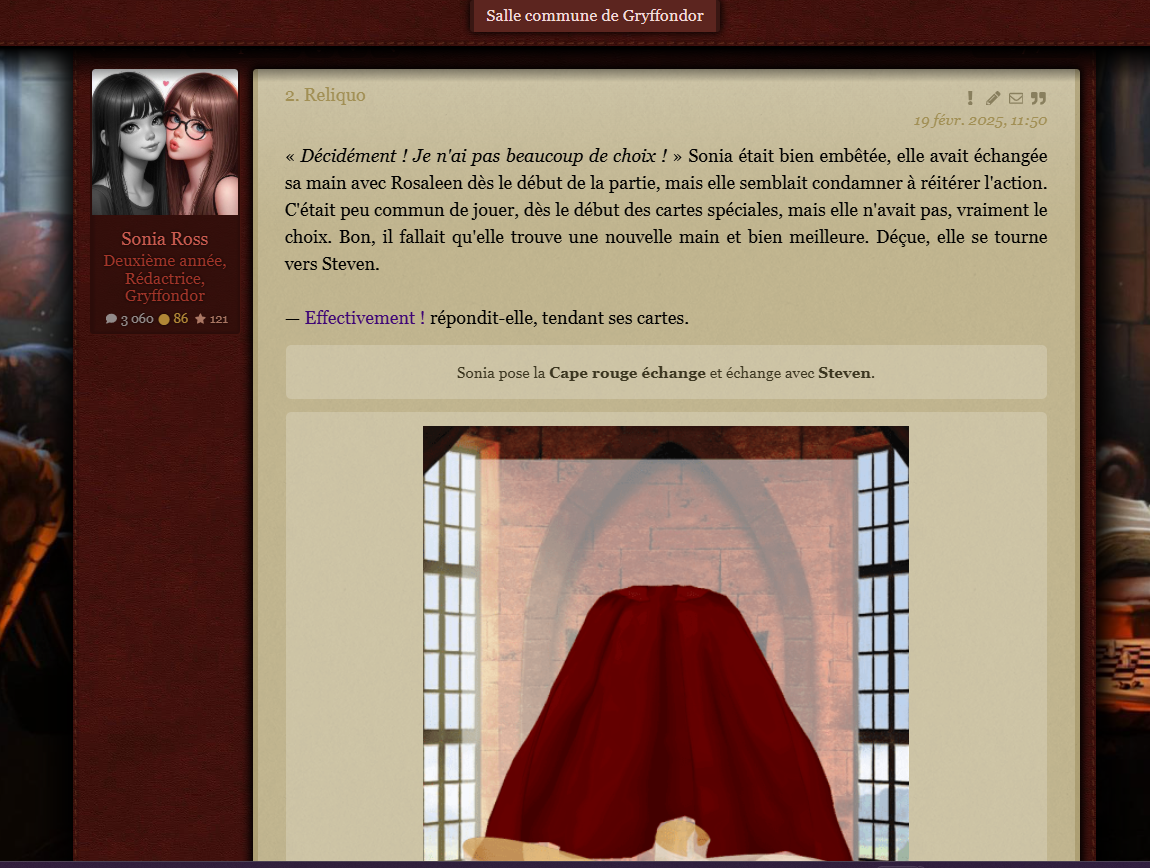Open the Salle commune de Gryffondor tab
Image resolution: width=1150 pixels, height=868 pixels.
[594, 16]
